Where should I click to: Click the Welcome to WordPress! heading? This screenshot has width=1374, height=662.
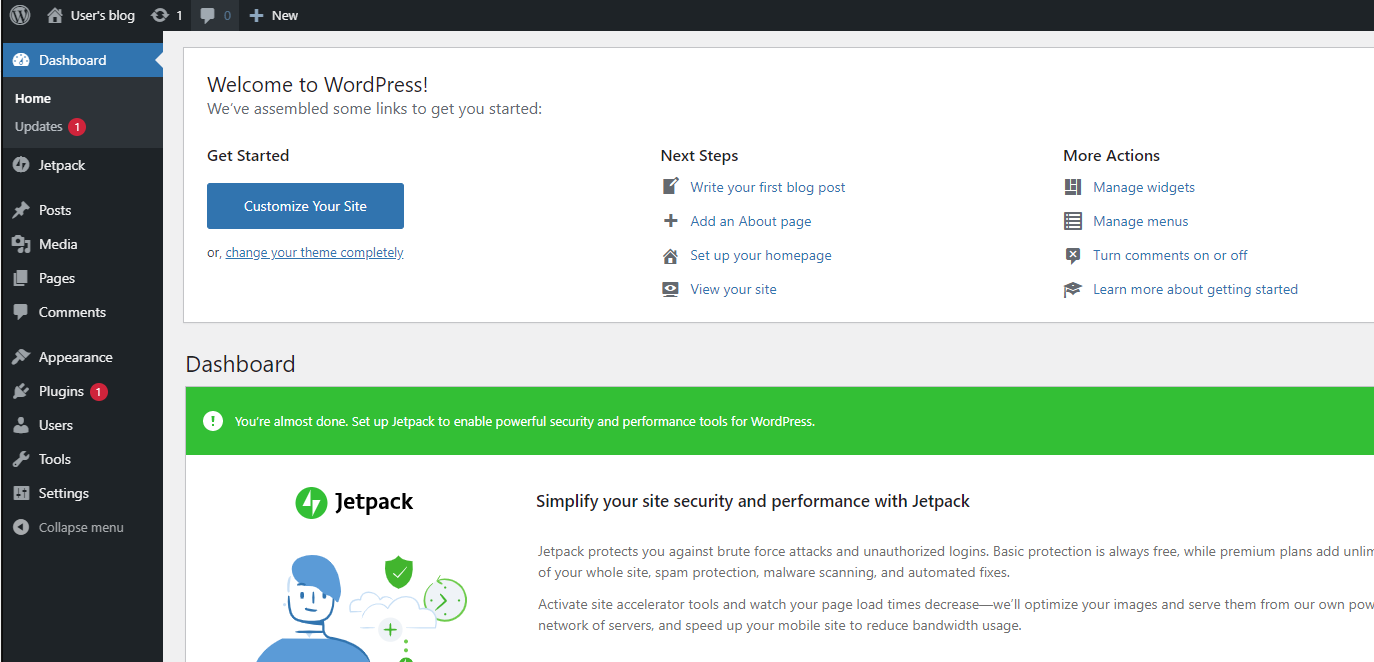pos(318,85)
